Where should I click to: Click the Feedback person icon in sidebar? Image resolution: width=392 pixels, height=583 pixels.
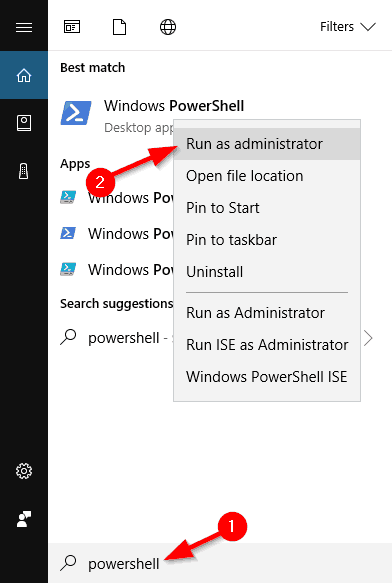point(24,519)
